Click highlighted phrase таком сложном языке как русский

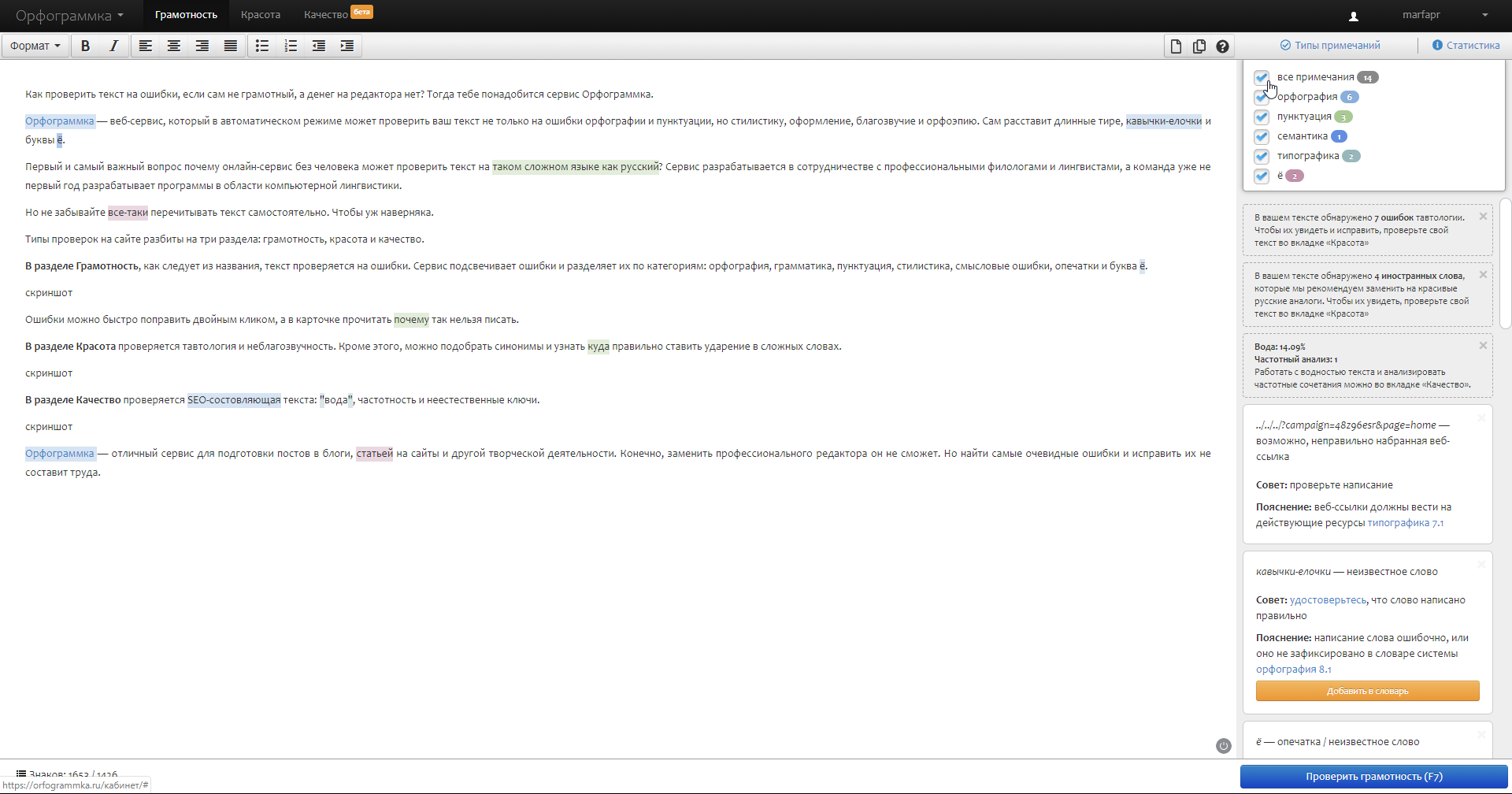coord(576,167)
